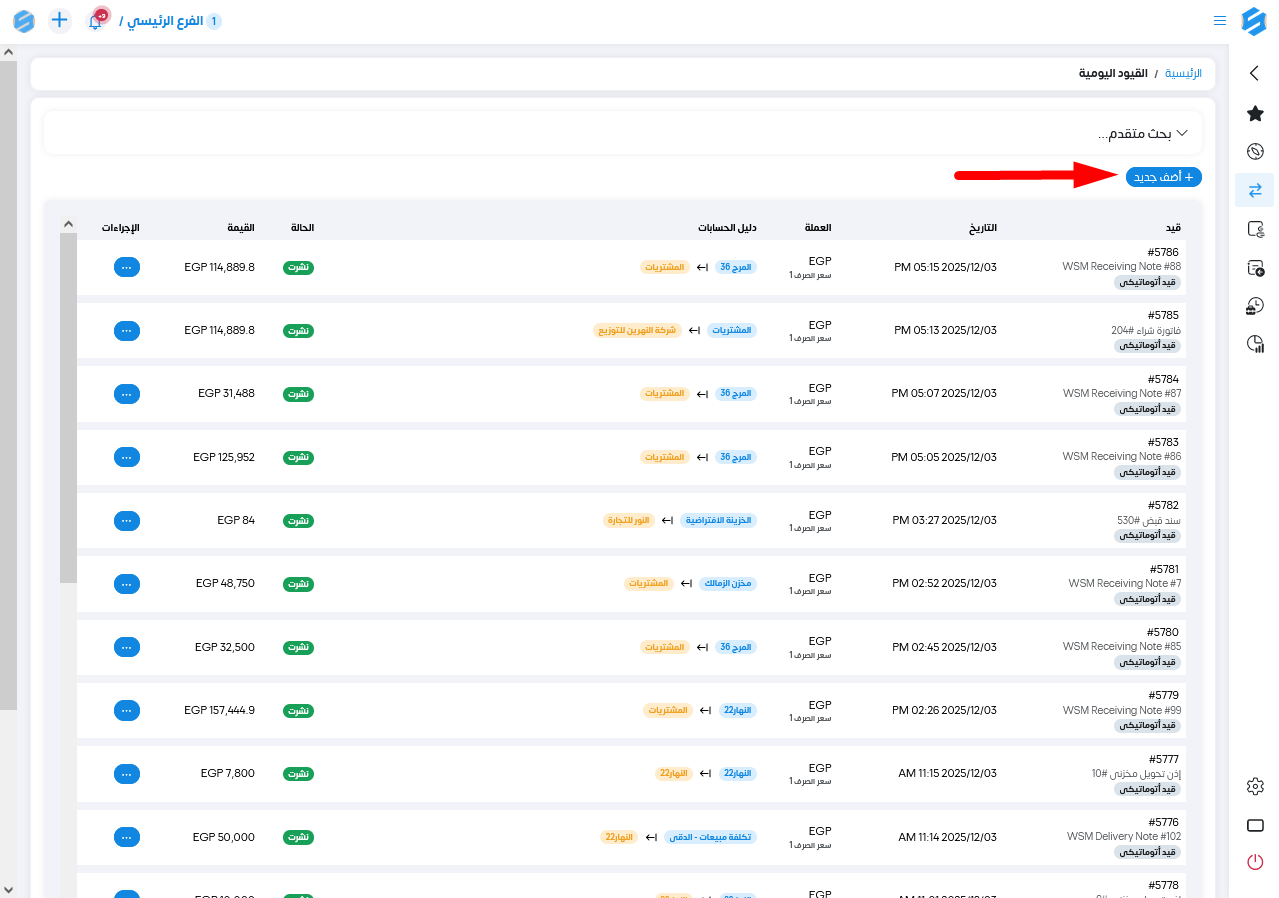Click the red power logout icon

coord(1255,862)
